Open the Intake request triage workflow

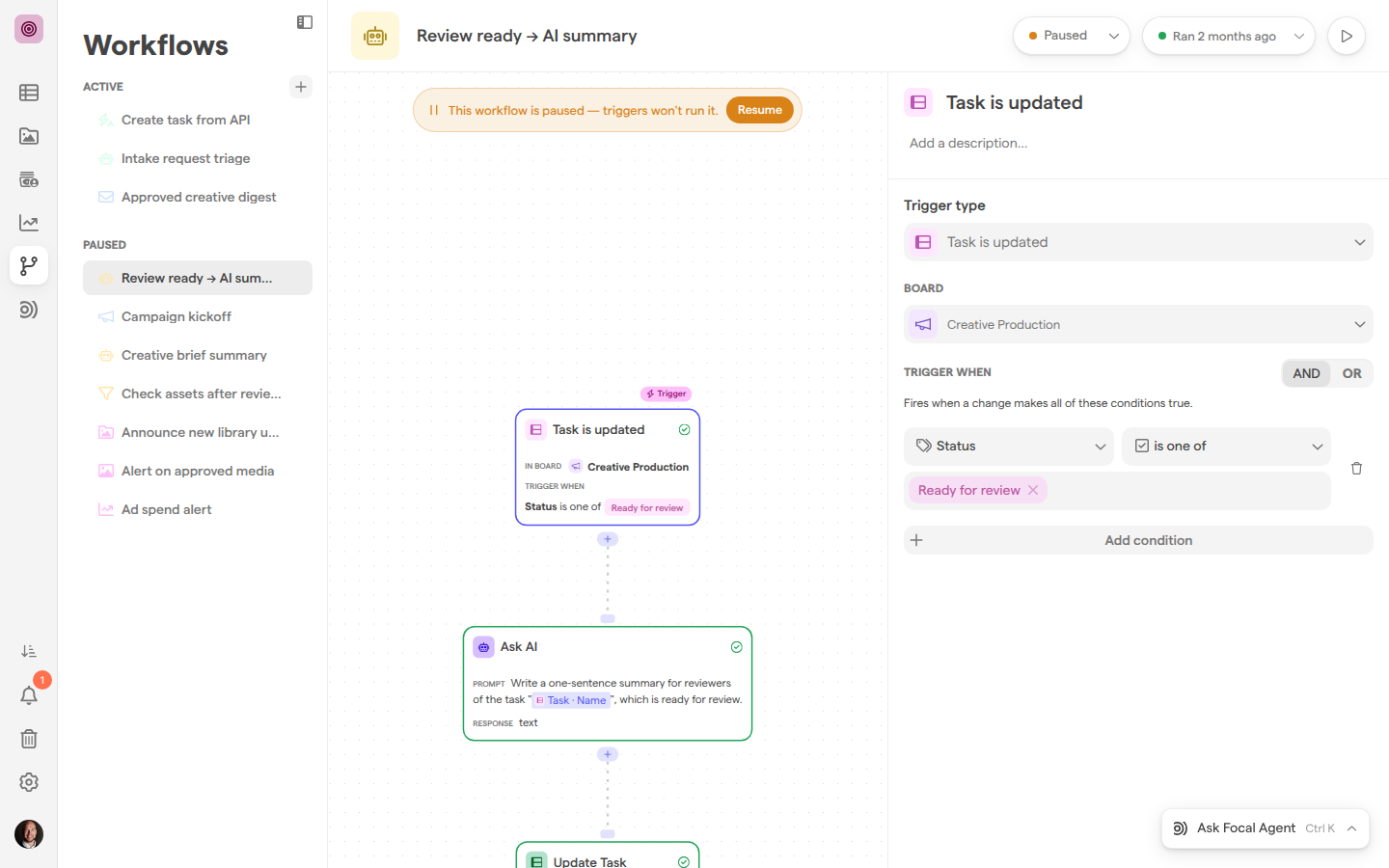(x=198, y=158)
